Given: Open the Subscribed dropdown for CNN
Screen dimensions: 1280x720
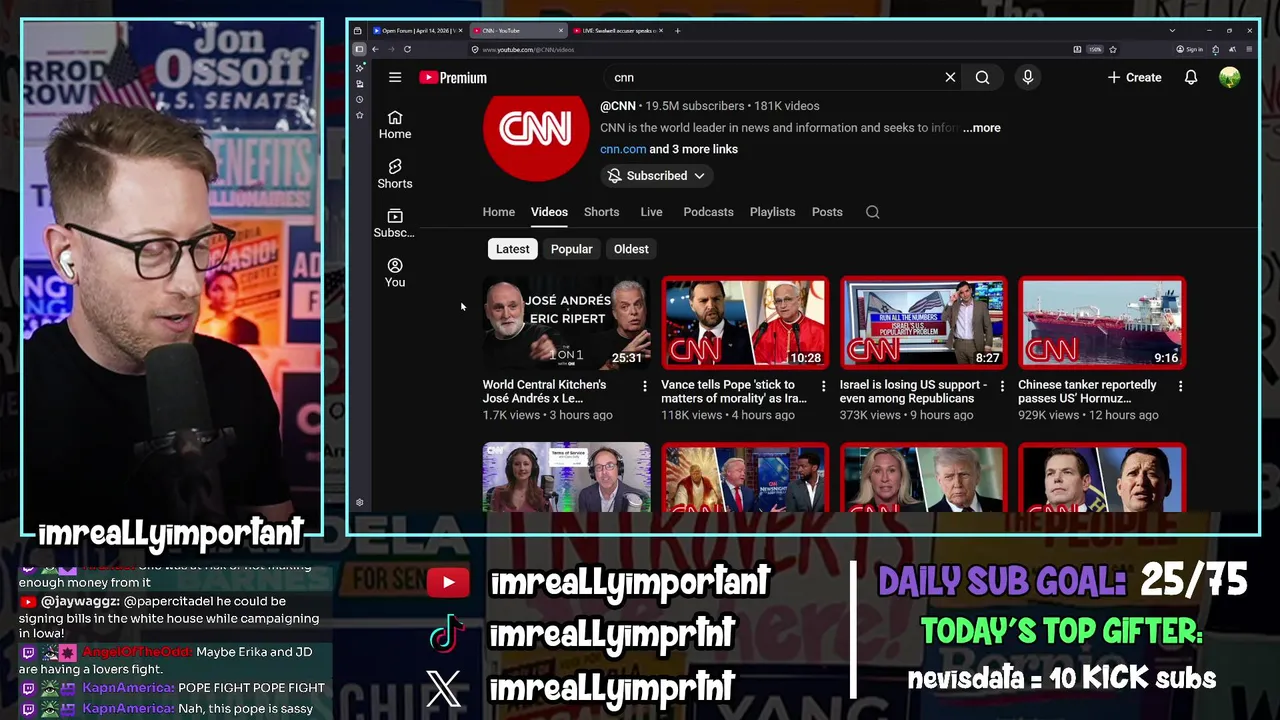Looking at the screenshot, I should 656,176.
